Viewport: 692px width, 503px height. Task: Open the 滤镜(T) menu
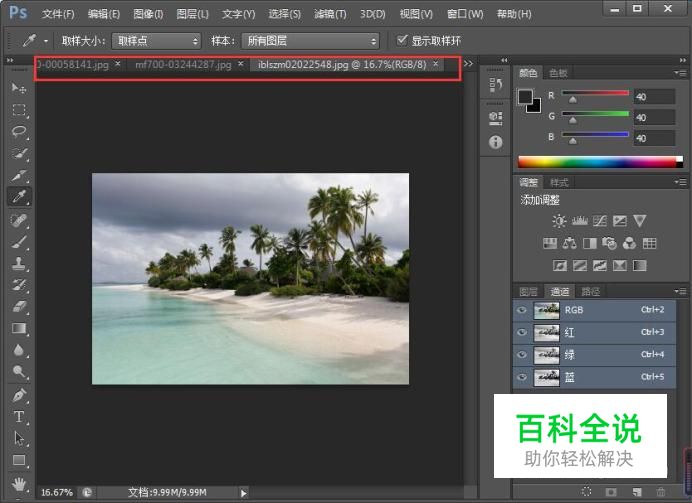click(329, 14)
